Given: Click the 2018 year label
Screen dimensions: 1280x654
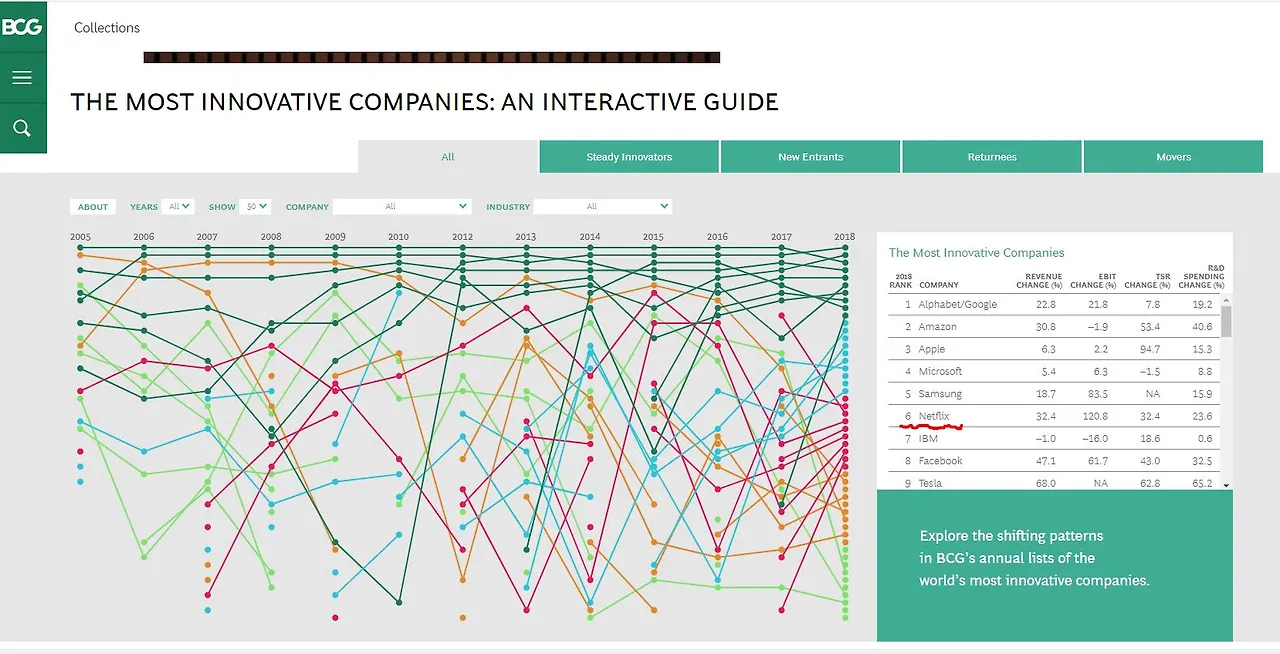Looking at the screenshot, I should click(x=845, y=237).
